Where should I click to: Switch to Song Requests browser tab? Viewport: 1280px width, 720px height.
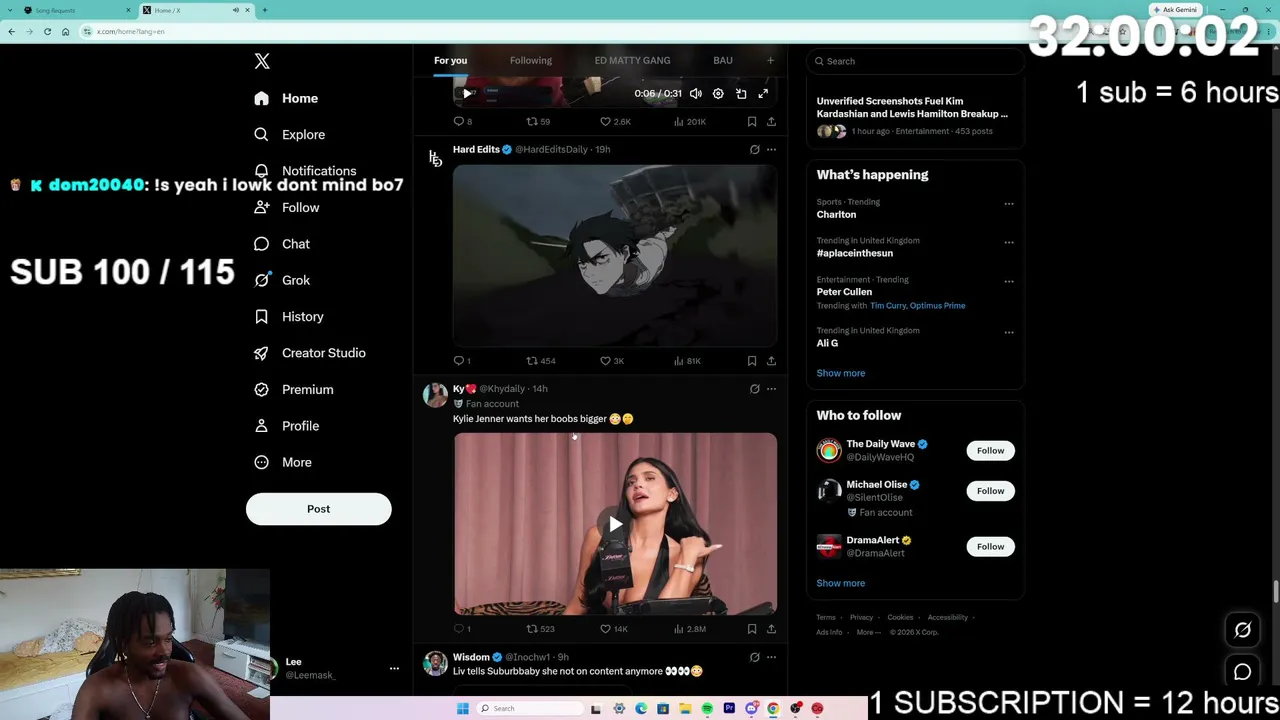point(76,10)
